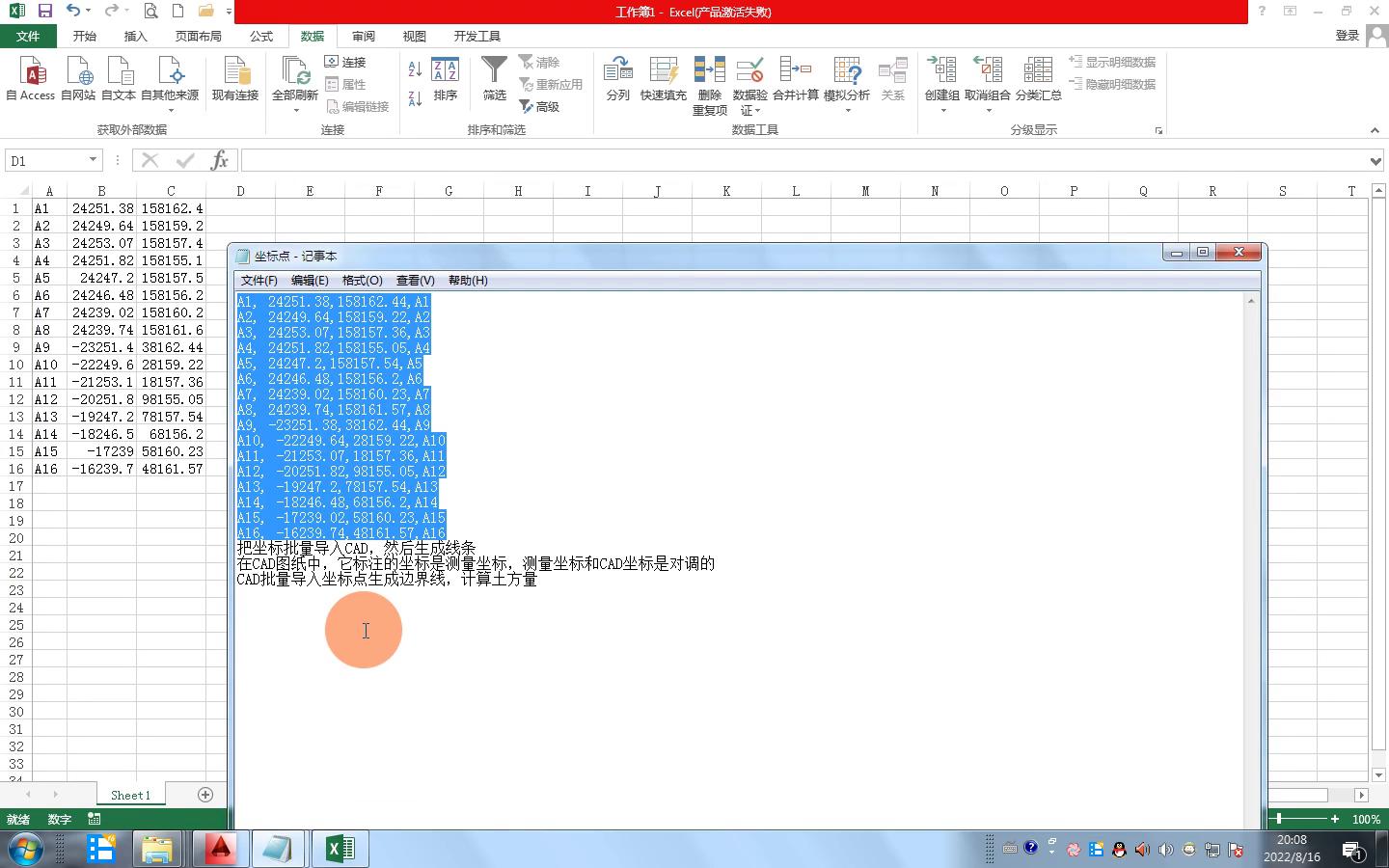
Task: Click the From Access (自 Access) icon
Action: pyautogui.click(x=30, y=78)
